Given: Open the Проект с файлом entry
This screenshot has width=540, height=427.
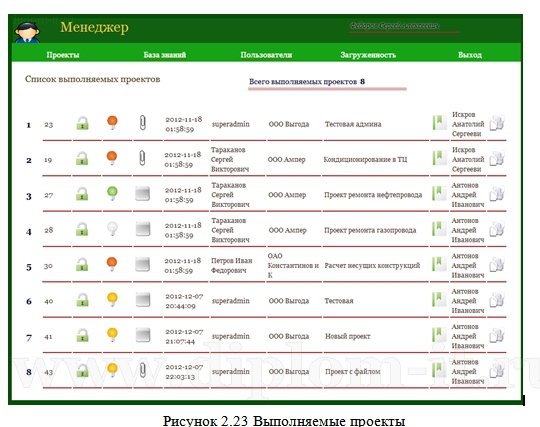Looking at the screenshot, I should click(353, 372).
